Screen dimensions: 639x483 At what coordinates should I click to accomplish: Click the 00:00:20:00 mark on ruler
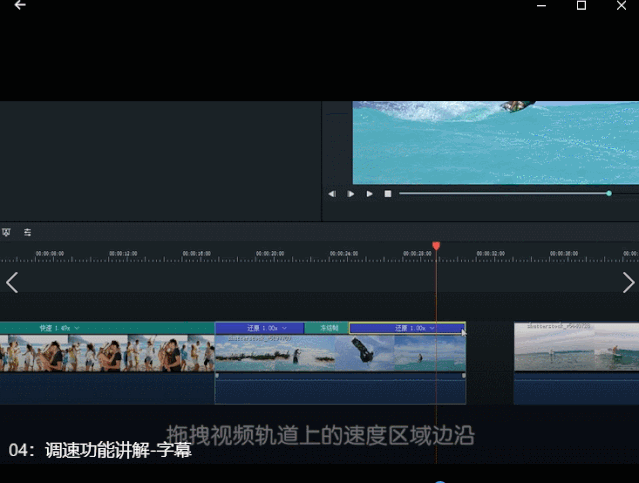(x=270, y=254)
